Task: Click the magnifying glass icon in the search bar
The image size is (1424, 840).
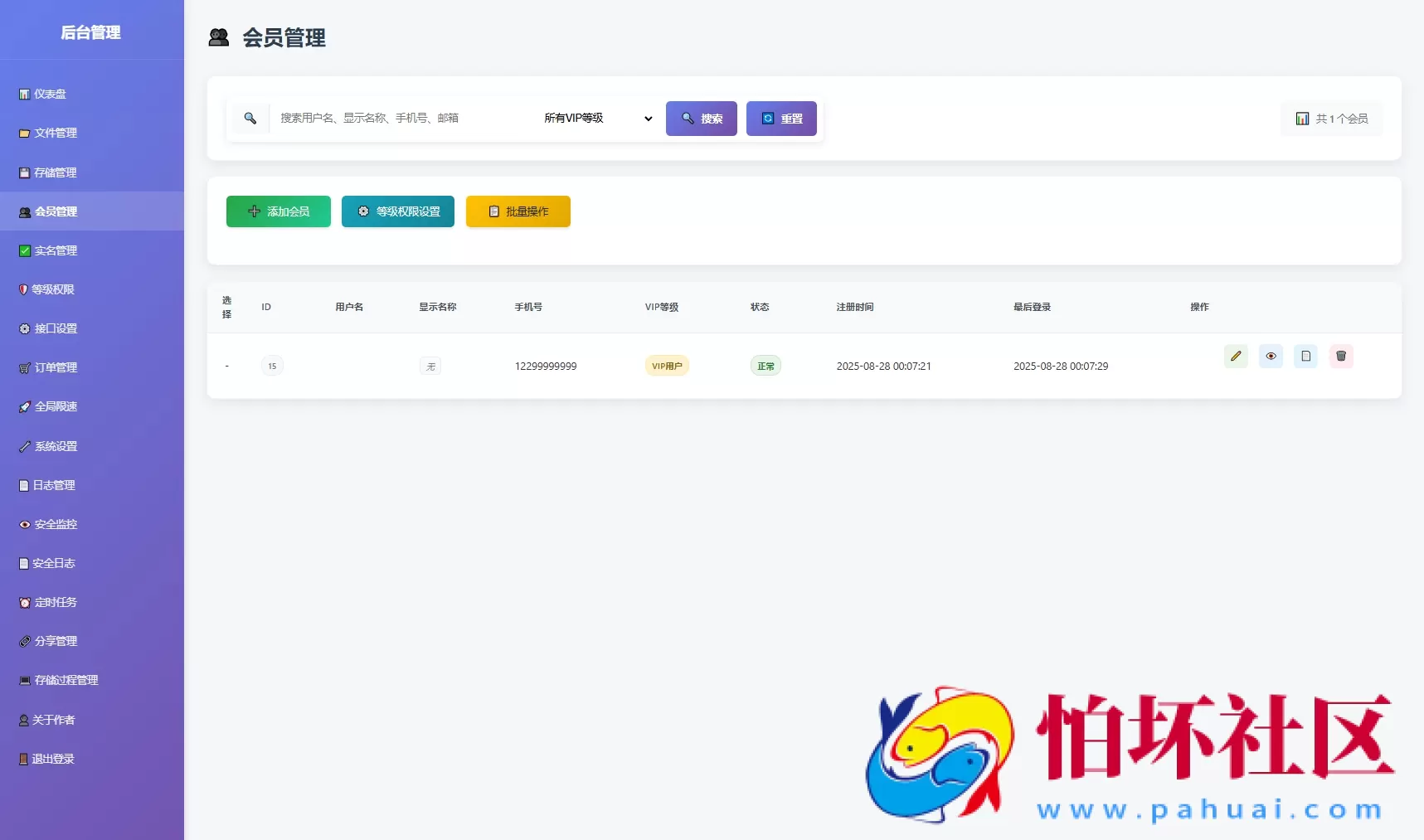Action: coord(250,118)
